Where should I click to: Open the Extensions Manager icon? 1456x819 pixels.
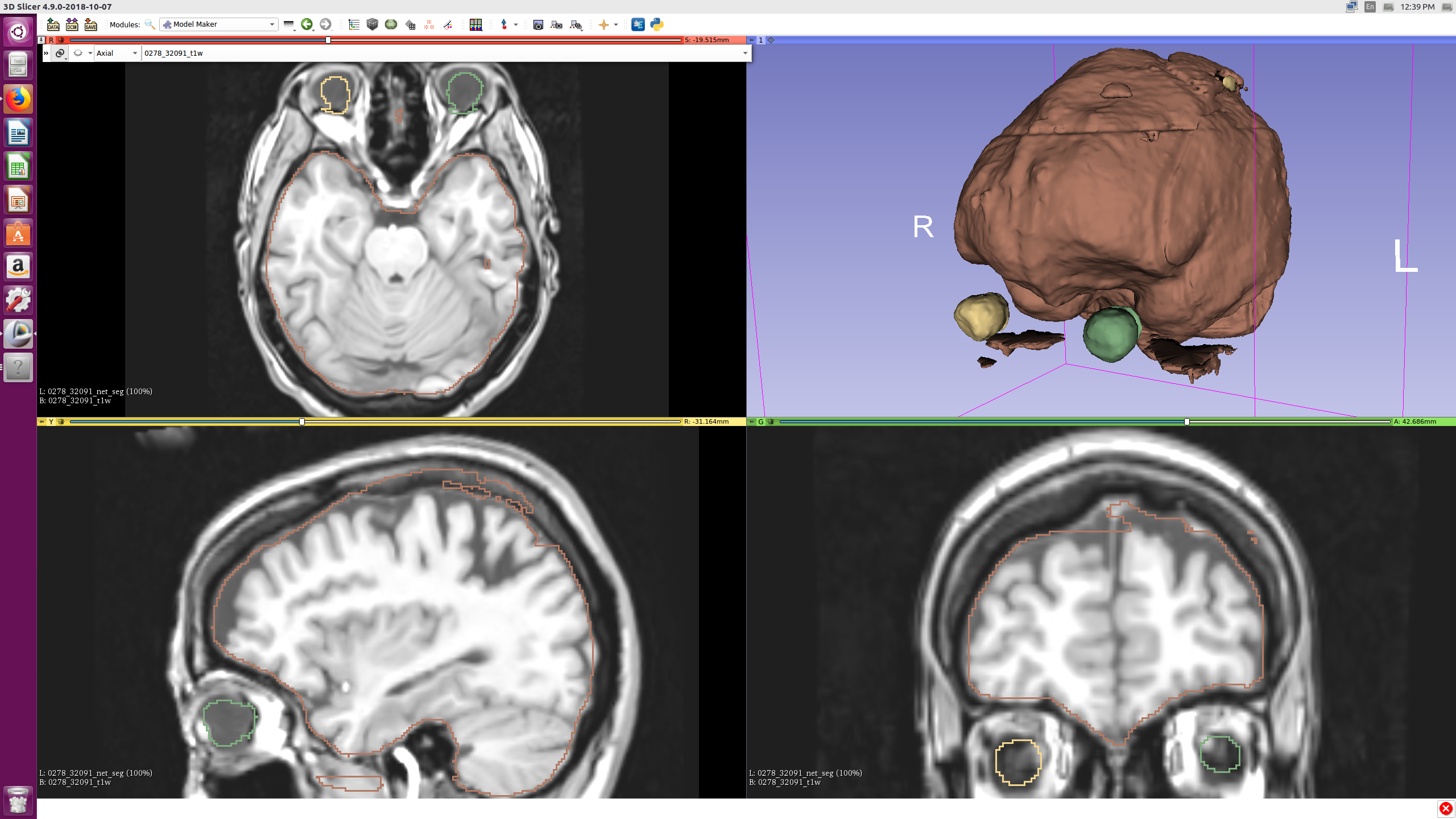click(x=638, y=24)
